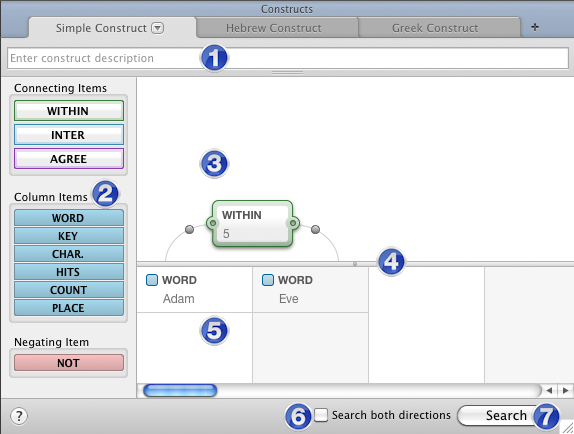Tick the checkbox beside WORD Adam
Viewport: 574px width, 434px height.
click(x=152, y=280)
